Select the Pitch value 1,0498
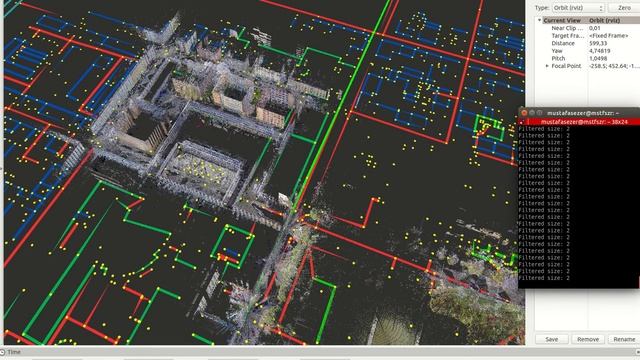The image size is (640, 360). click(598, 58)
